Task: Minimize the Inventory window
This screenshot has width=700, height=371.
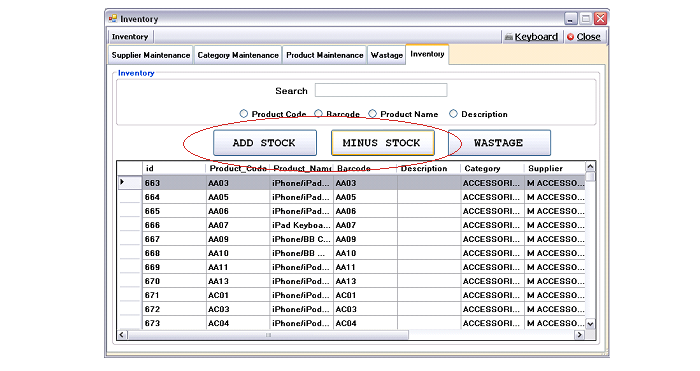Action: [571, 19]
